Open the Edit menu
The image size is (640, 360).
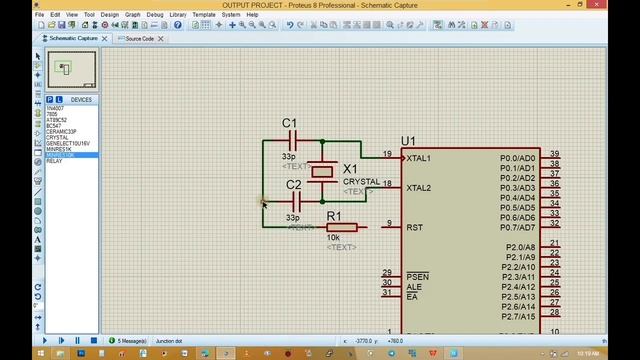(55, 15)
